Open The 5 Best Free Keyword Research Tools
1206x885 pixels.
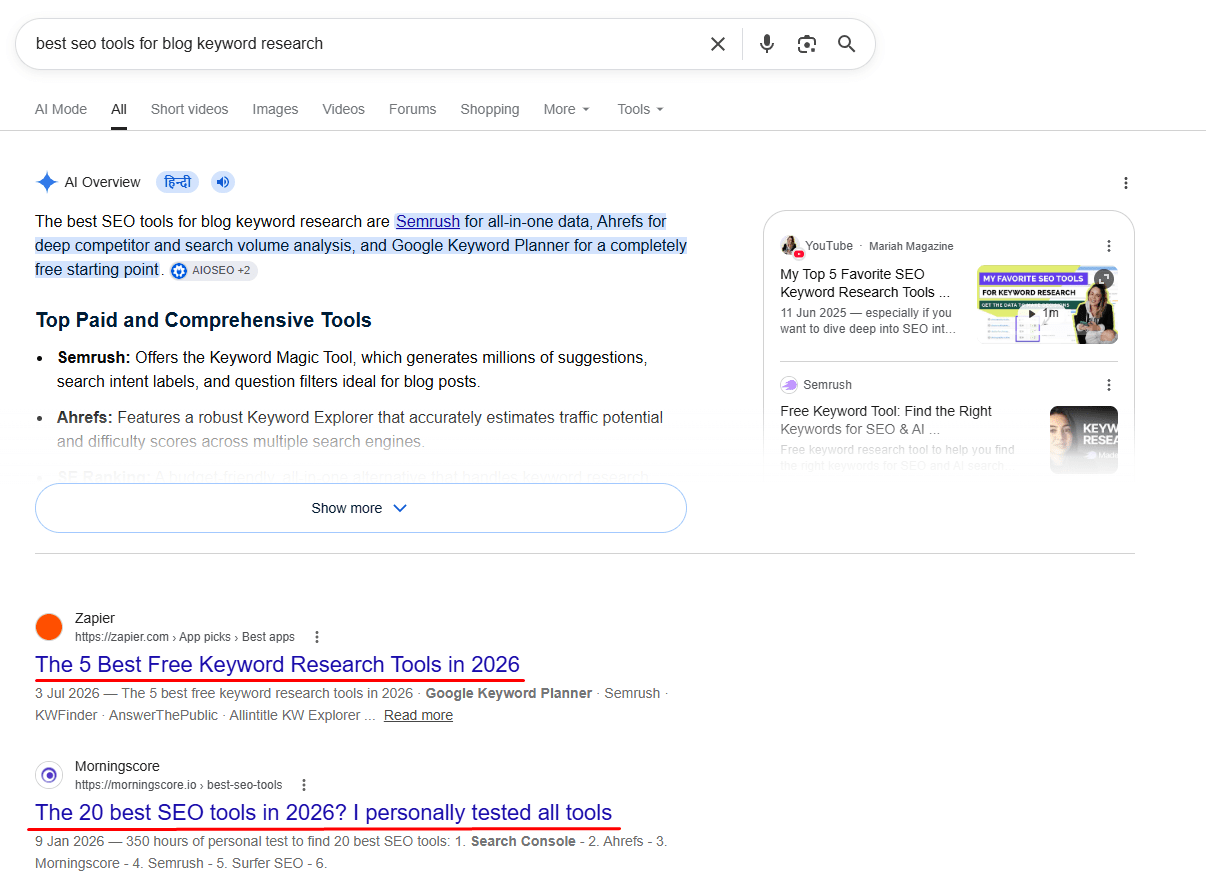278,664
